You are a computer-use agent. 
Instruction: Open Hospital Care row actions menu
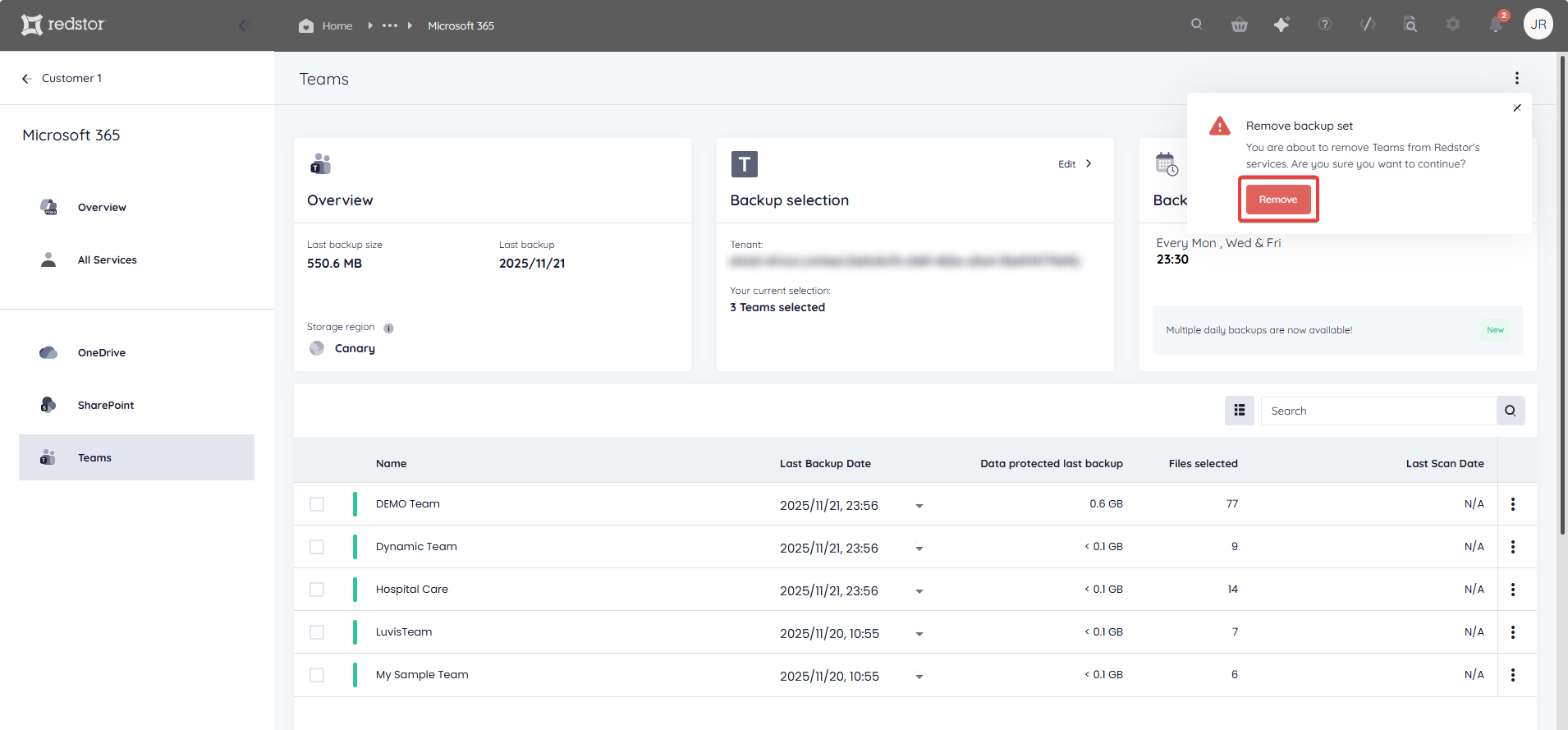(x=1513, y=590)
